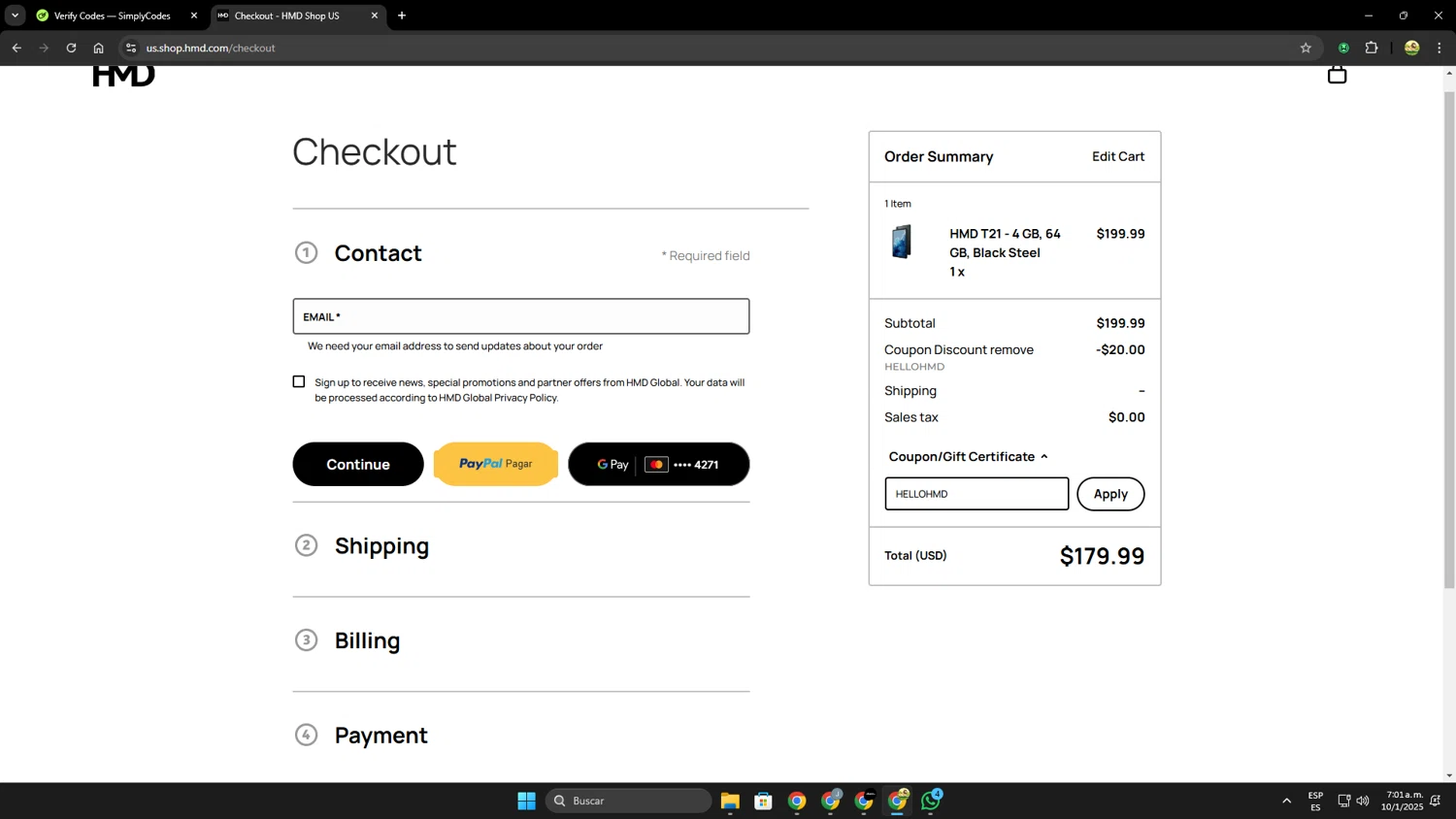Image resolution: width=1456 pixels, height=819 pixels.
Task: Pay with Google Pay card 4271
Action: (659, 464)
